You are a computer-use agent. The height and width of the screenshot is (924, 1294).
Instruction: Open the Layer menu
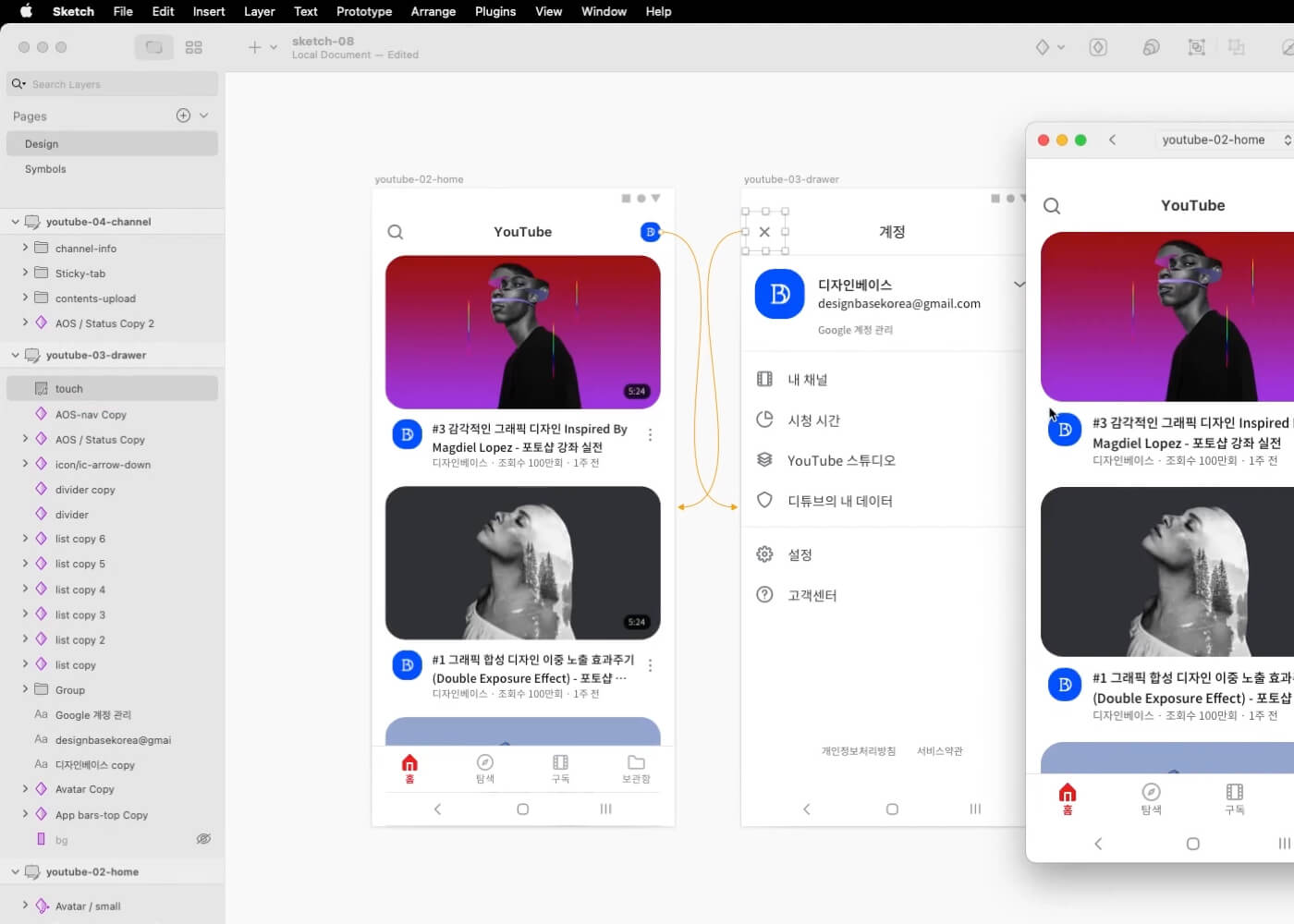pyautogui.click(x=259, y=11)
